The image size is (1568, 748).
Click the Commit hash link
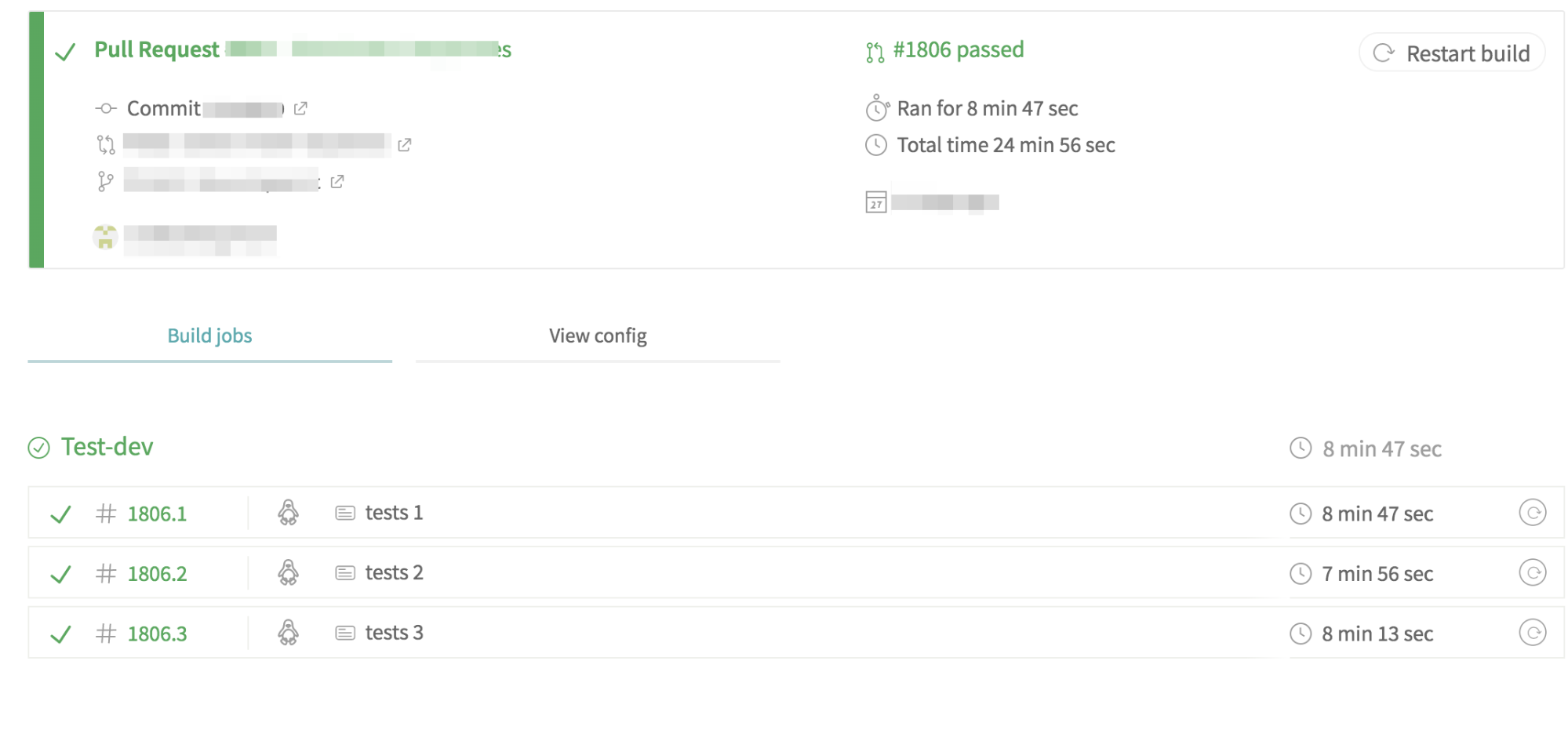coord(242,109)
